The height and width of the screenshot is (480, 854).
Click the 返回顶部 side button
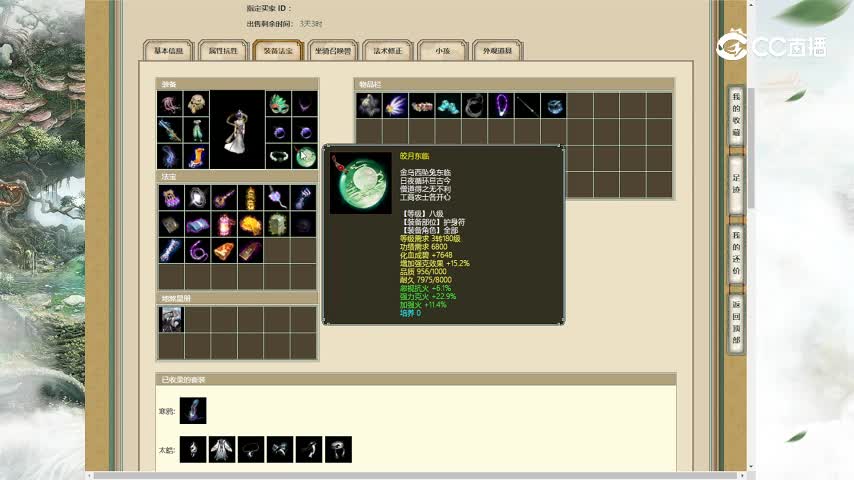coord(736,323)
